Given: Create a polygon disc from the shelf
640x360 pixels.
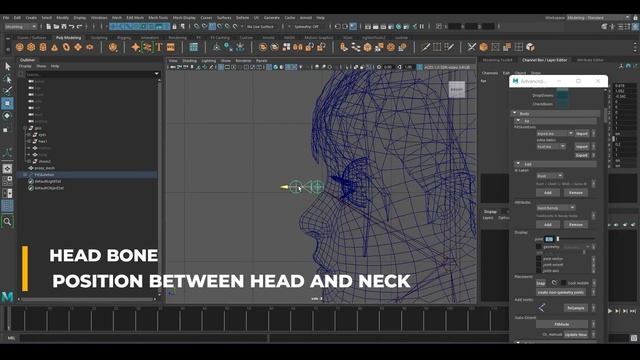Looking at the screenshot, I should tap(89, 47).
